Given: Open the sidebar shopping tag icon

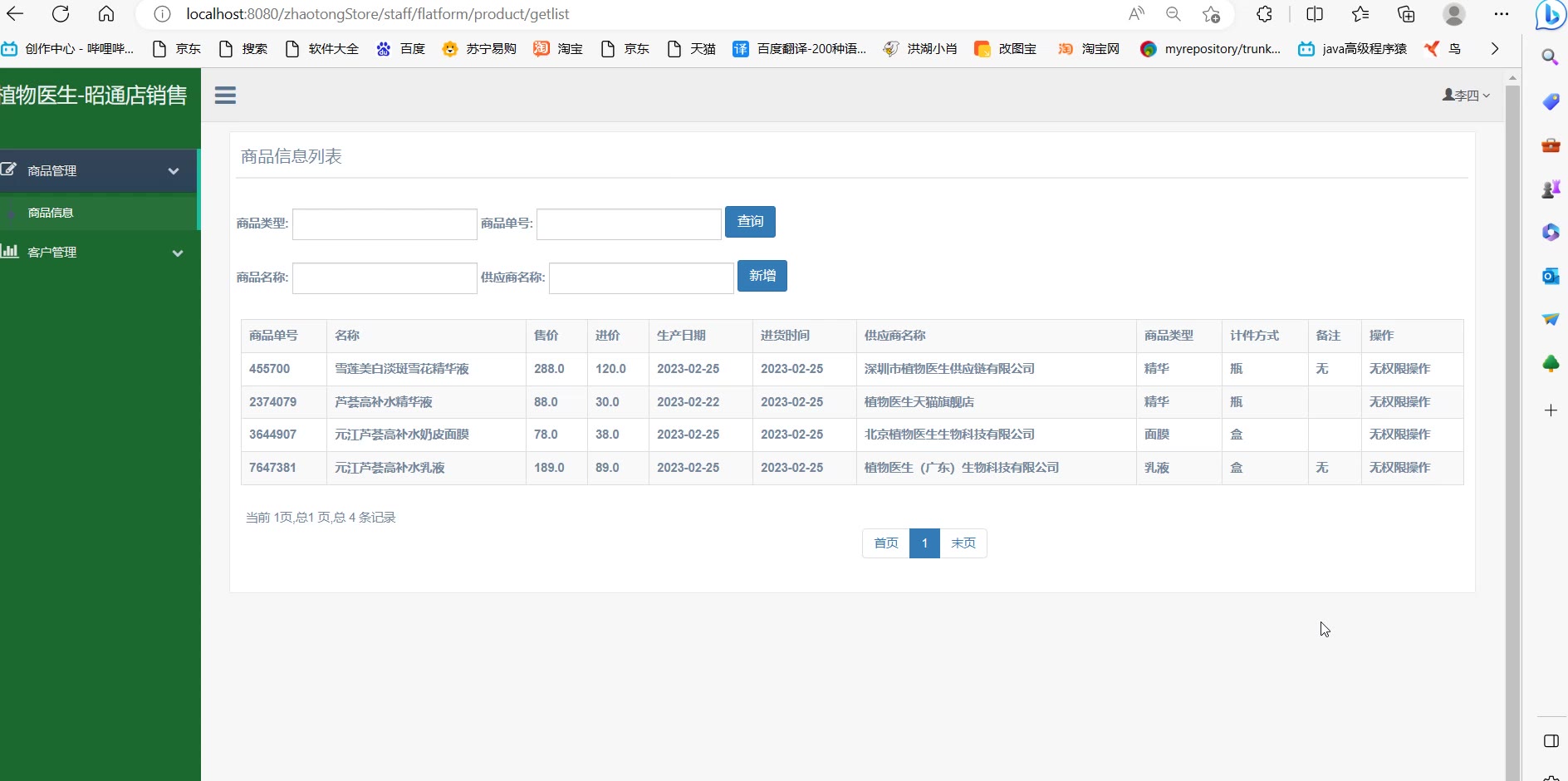Looking at the screenshot, I should point(1551,101).
